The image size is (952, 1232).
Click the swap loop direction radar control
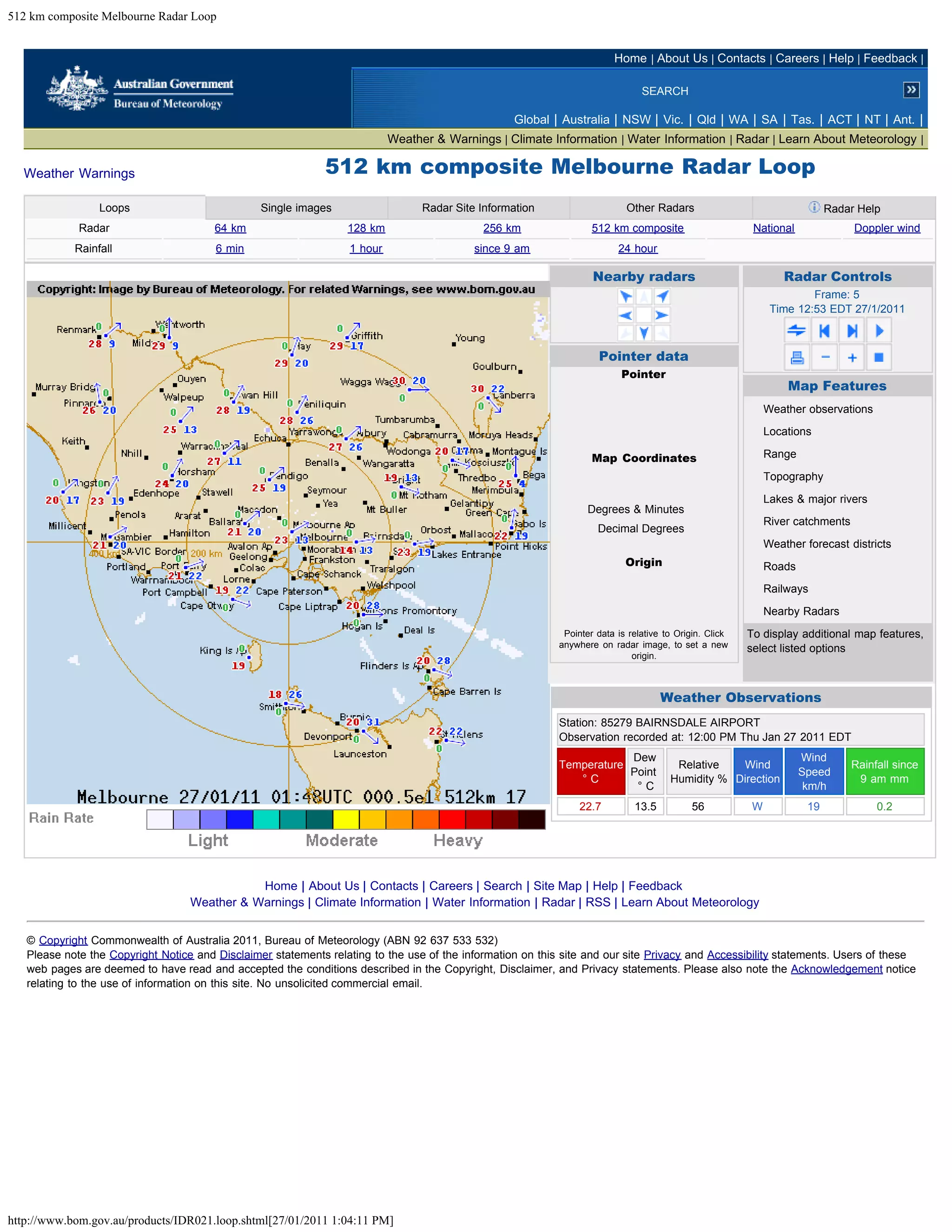(x=796, y=331)
